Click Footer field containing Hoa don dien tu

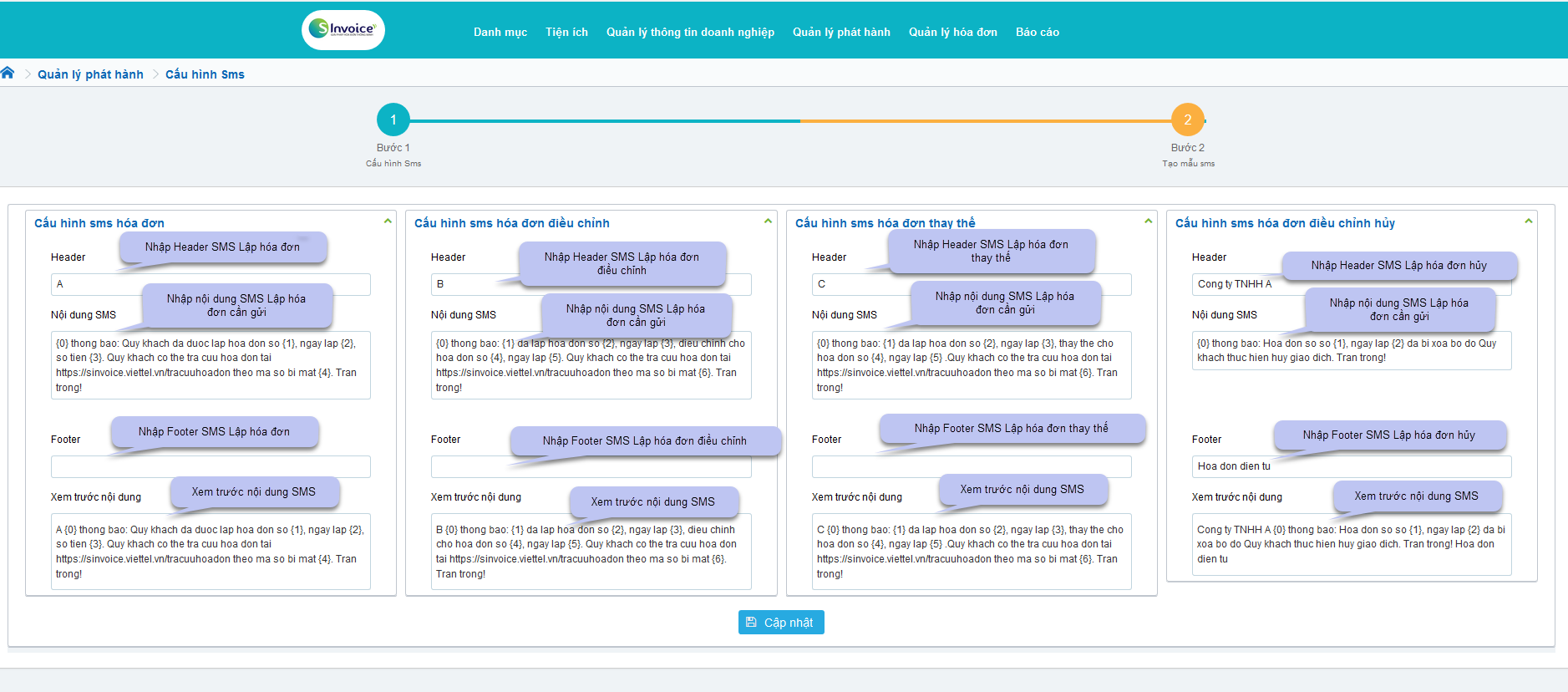1351,466
